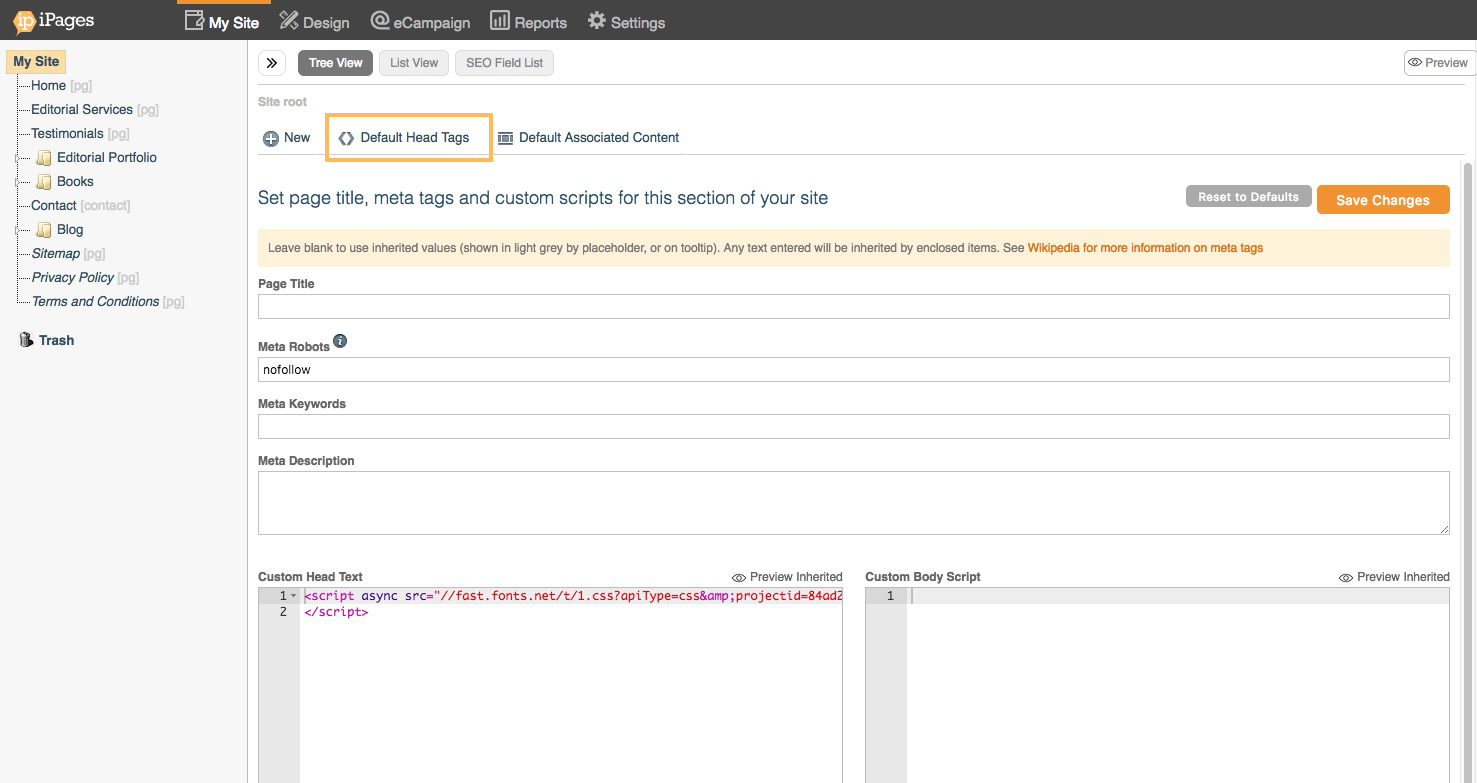Viewport: 1477px width, 783px height.
Task: Click the info icon beside Meta Robots
Action: point(340,342)
